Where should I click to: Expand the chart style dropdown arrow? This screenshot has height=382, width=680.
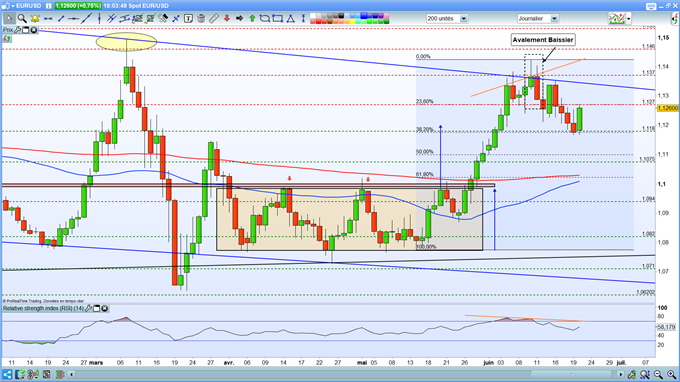[629, 19]
